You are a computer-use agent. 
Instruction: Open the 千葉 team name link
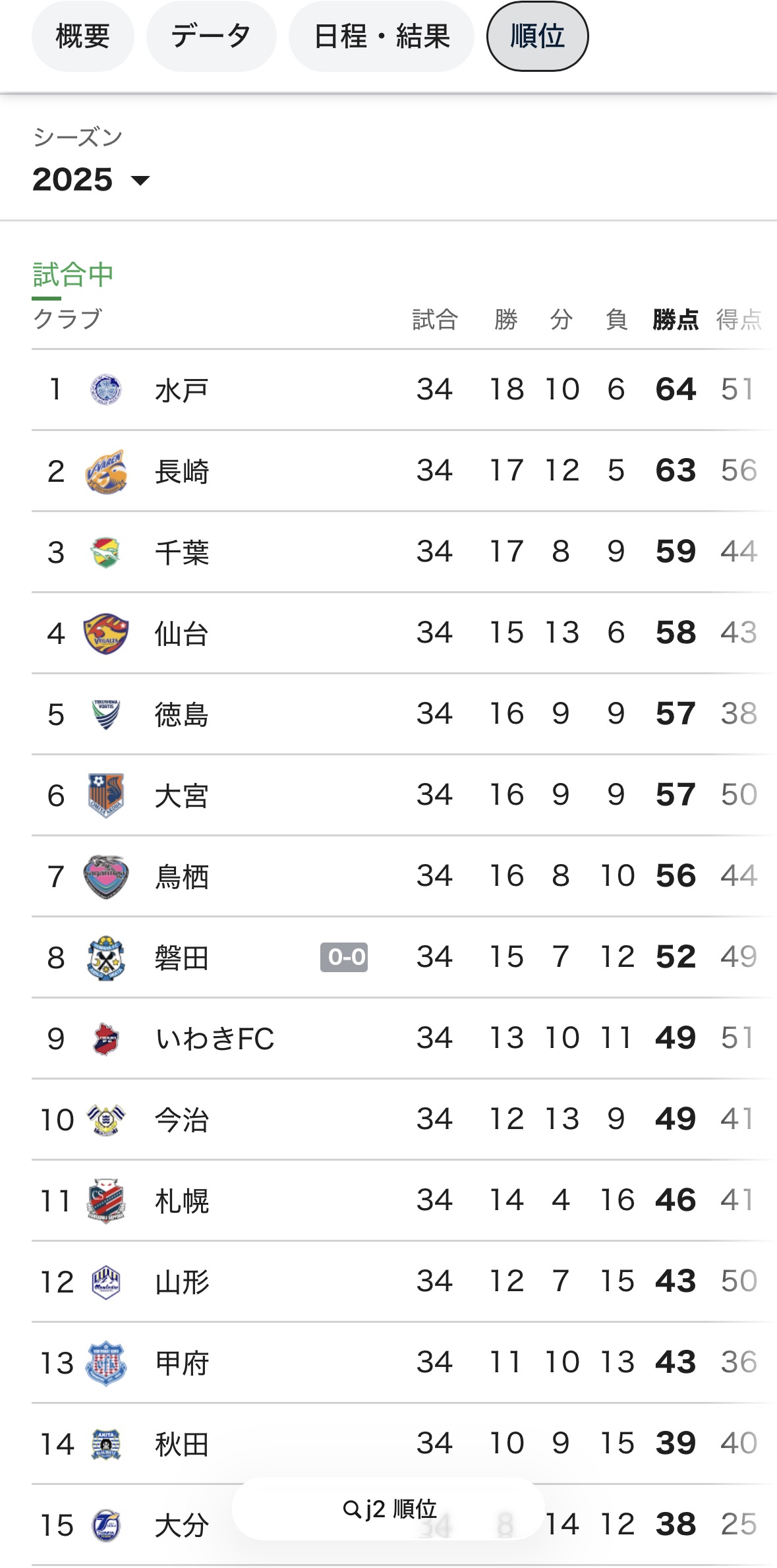[x=182, y=552]
